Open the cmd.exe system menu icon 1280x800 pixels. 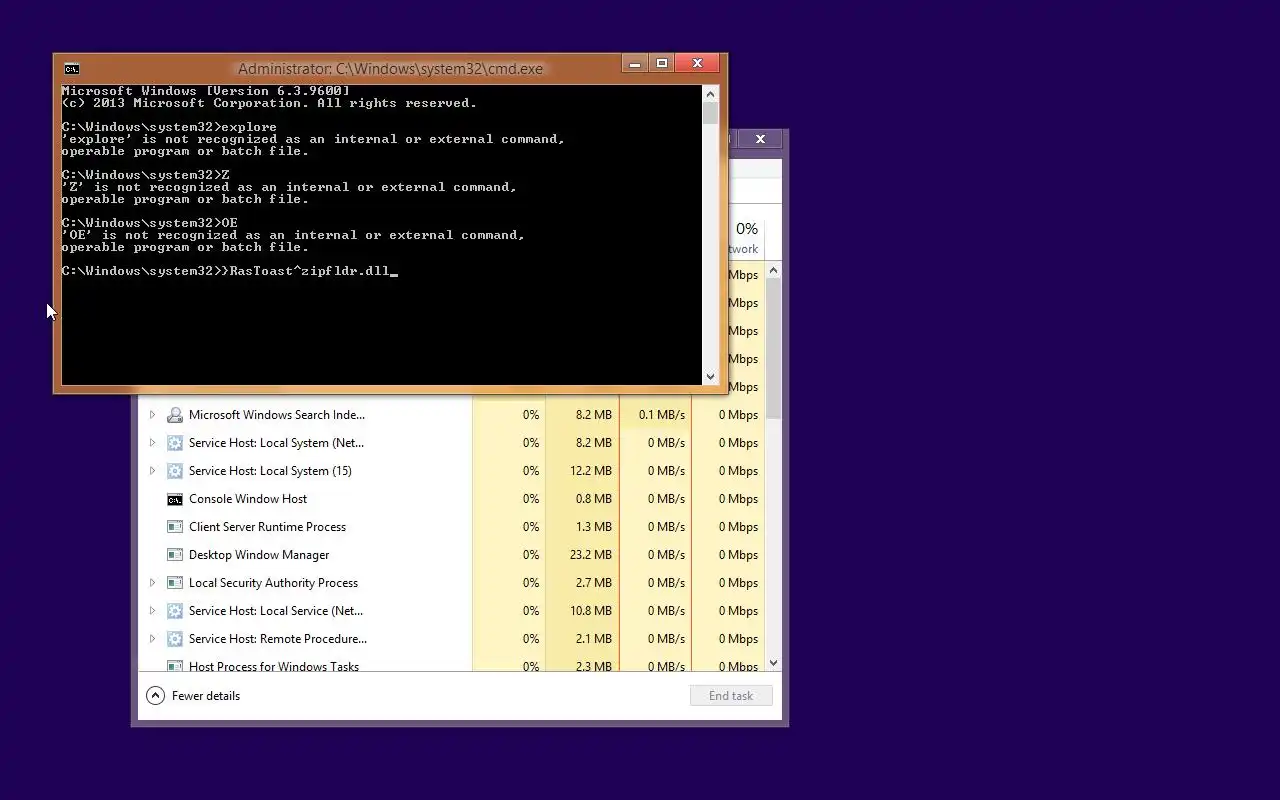click(71, 69)
